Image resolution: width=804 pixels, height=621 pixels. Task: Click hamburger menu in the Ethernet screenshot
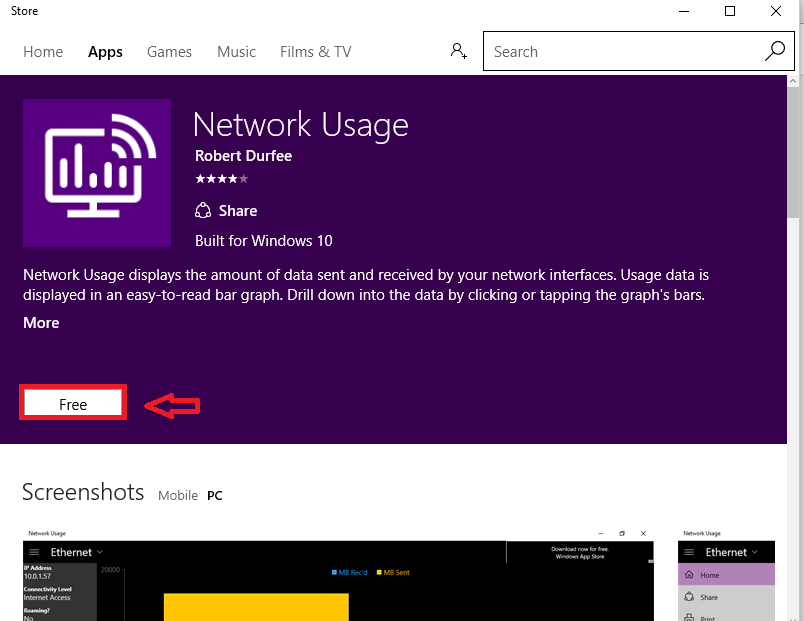pyautogui.click(x=34, y=552)
